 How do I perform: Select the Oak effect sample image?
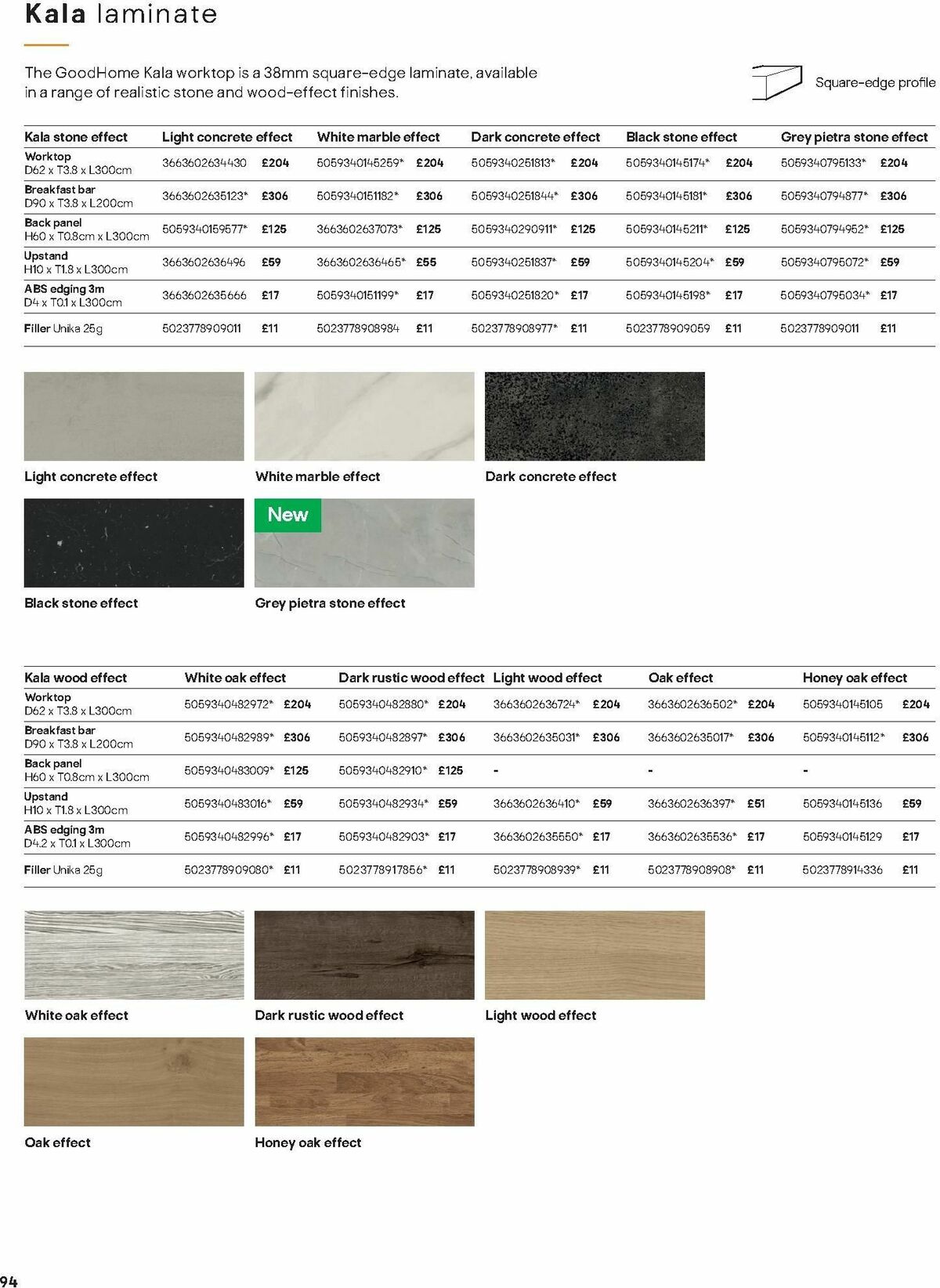(x=134, y=1082)
